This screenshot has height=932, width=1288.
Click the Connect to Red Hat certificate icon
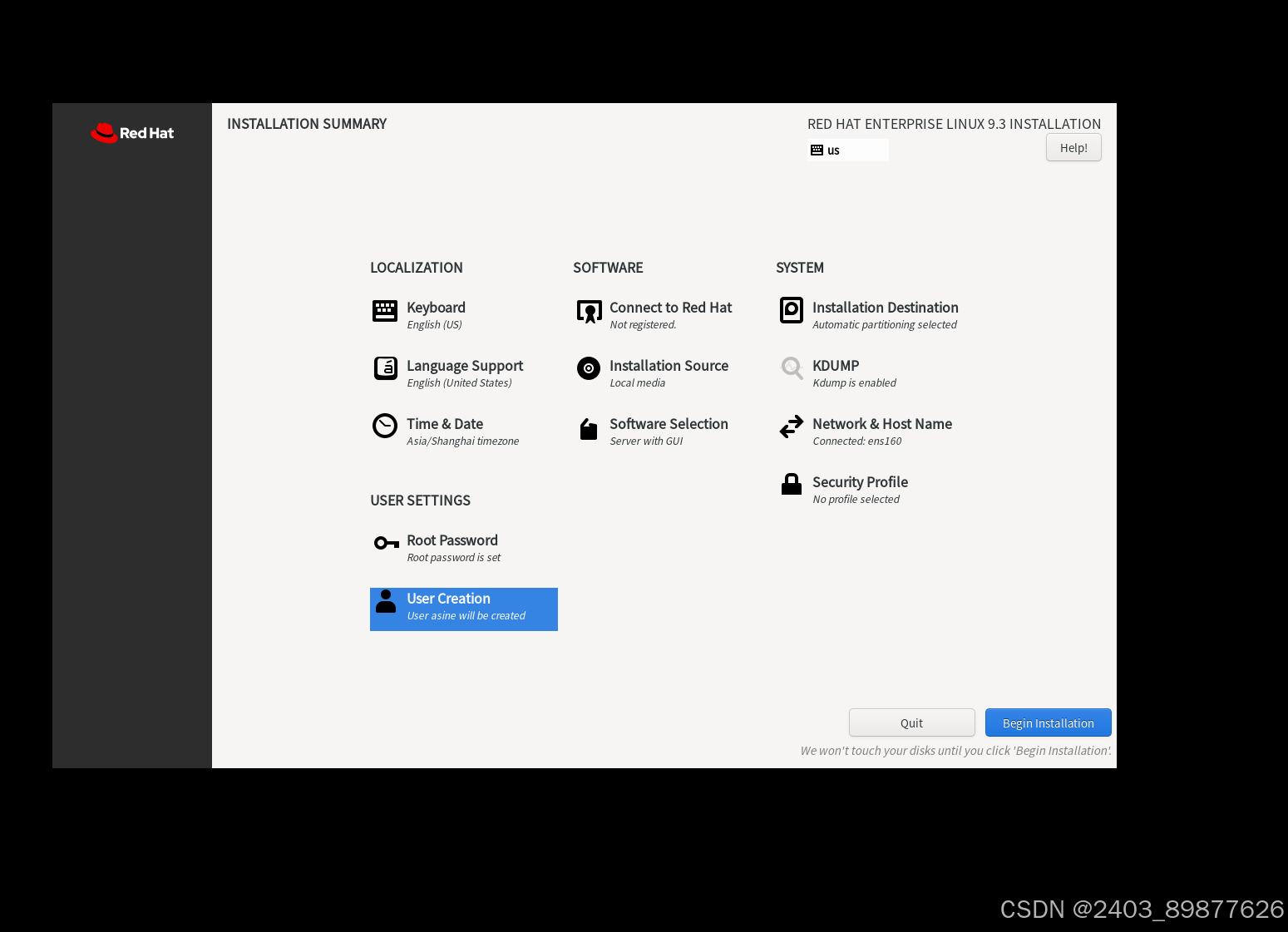(589, 311)
